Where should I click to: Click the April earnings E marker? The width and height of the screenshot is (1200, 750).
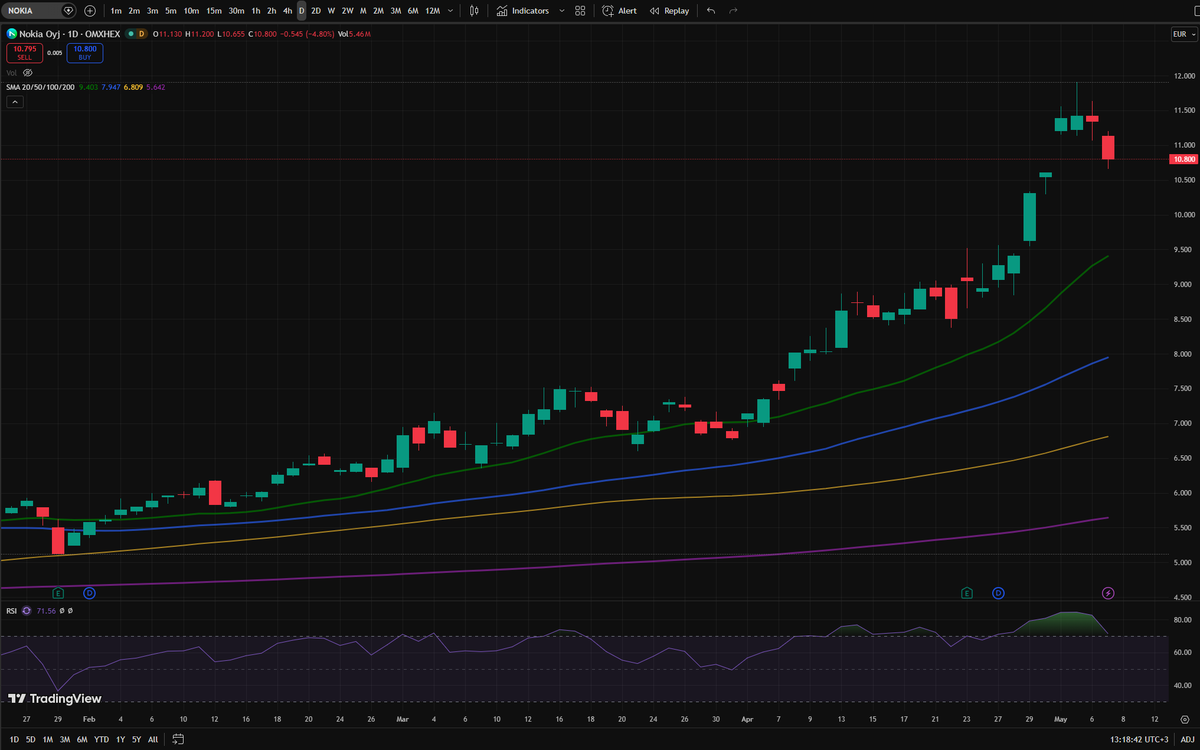pos(967,593)
